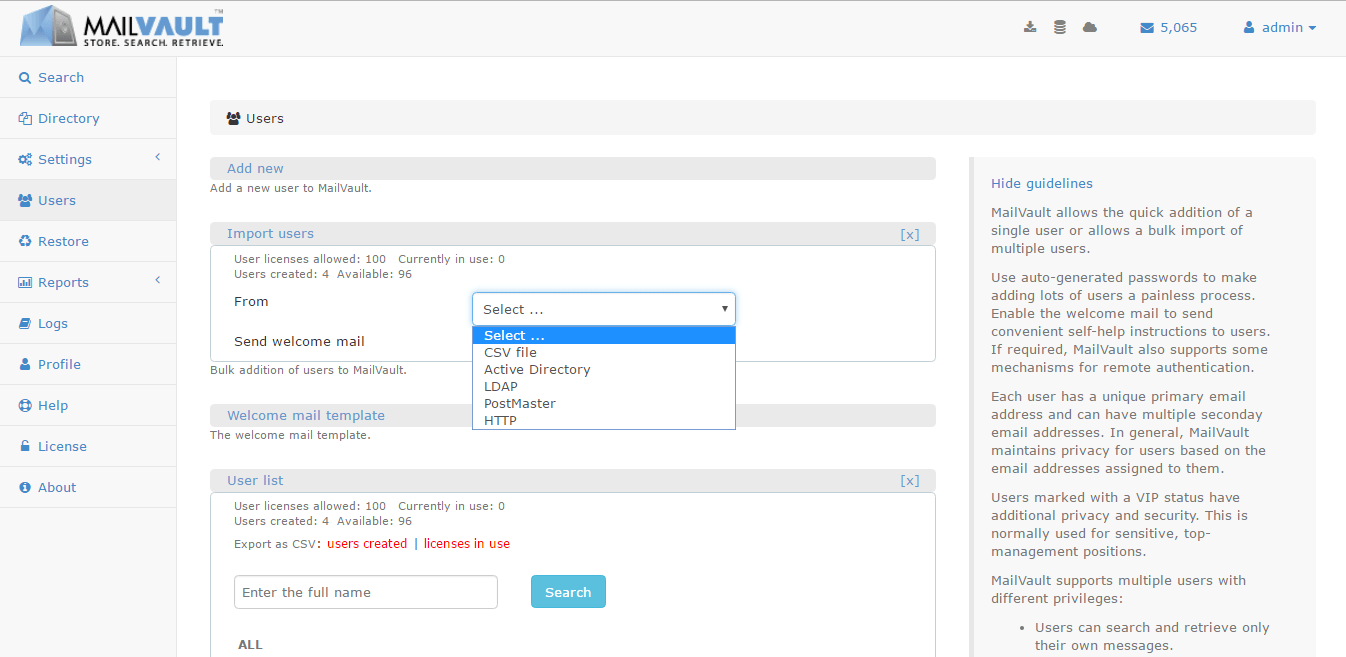Screen dimensions: 1346x657
Task: Click the cloud icon in header
Action: pos(1090,27)
